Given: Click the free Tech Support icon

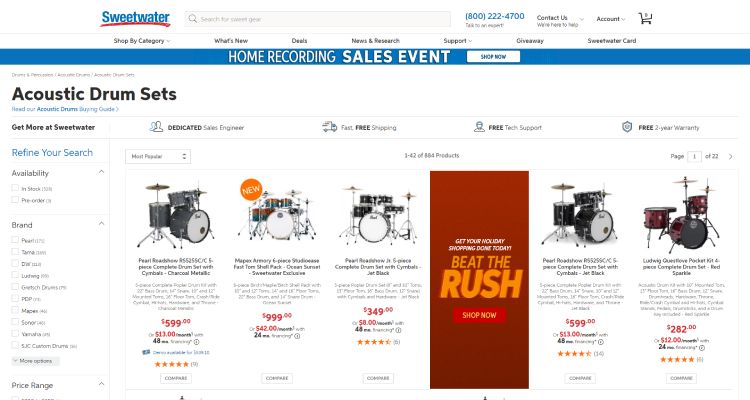Looking at the screenshot, I should click(479, 127).
